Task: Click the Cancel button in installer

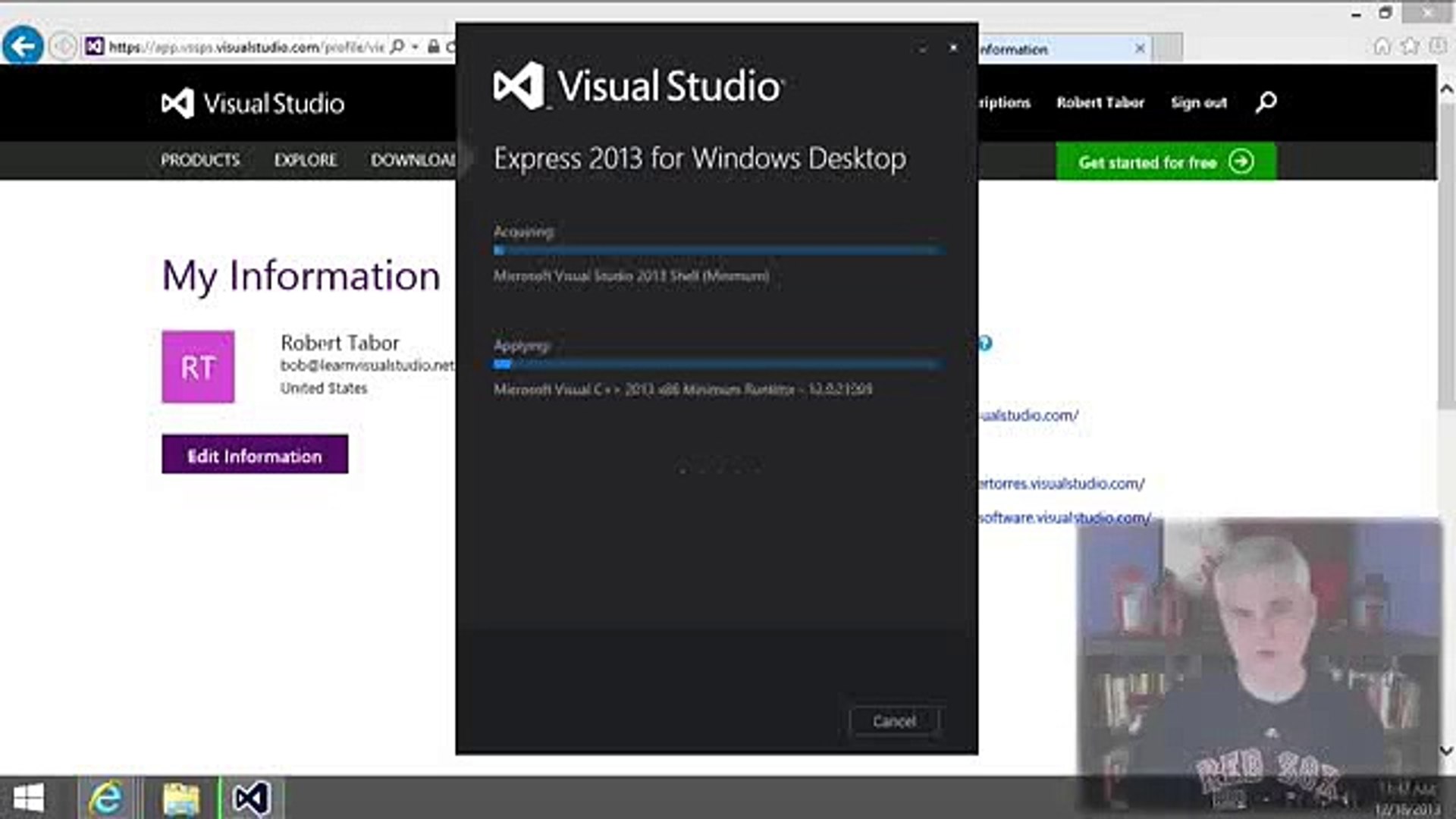Action: [x=894, y=720]
